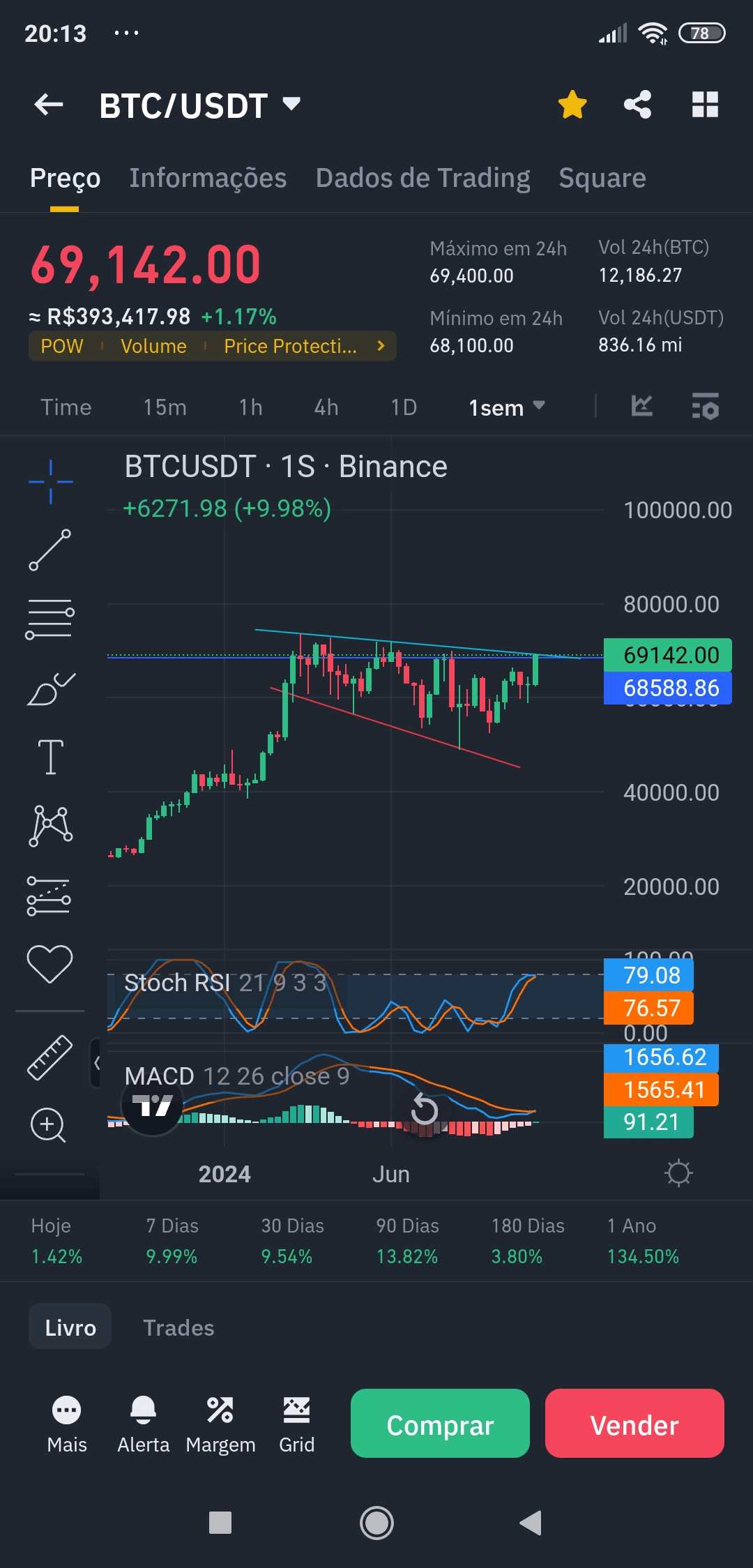Open the 1sem interval dropdown

point(506,407)
